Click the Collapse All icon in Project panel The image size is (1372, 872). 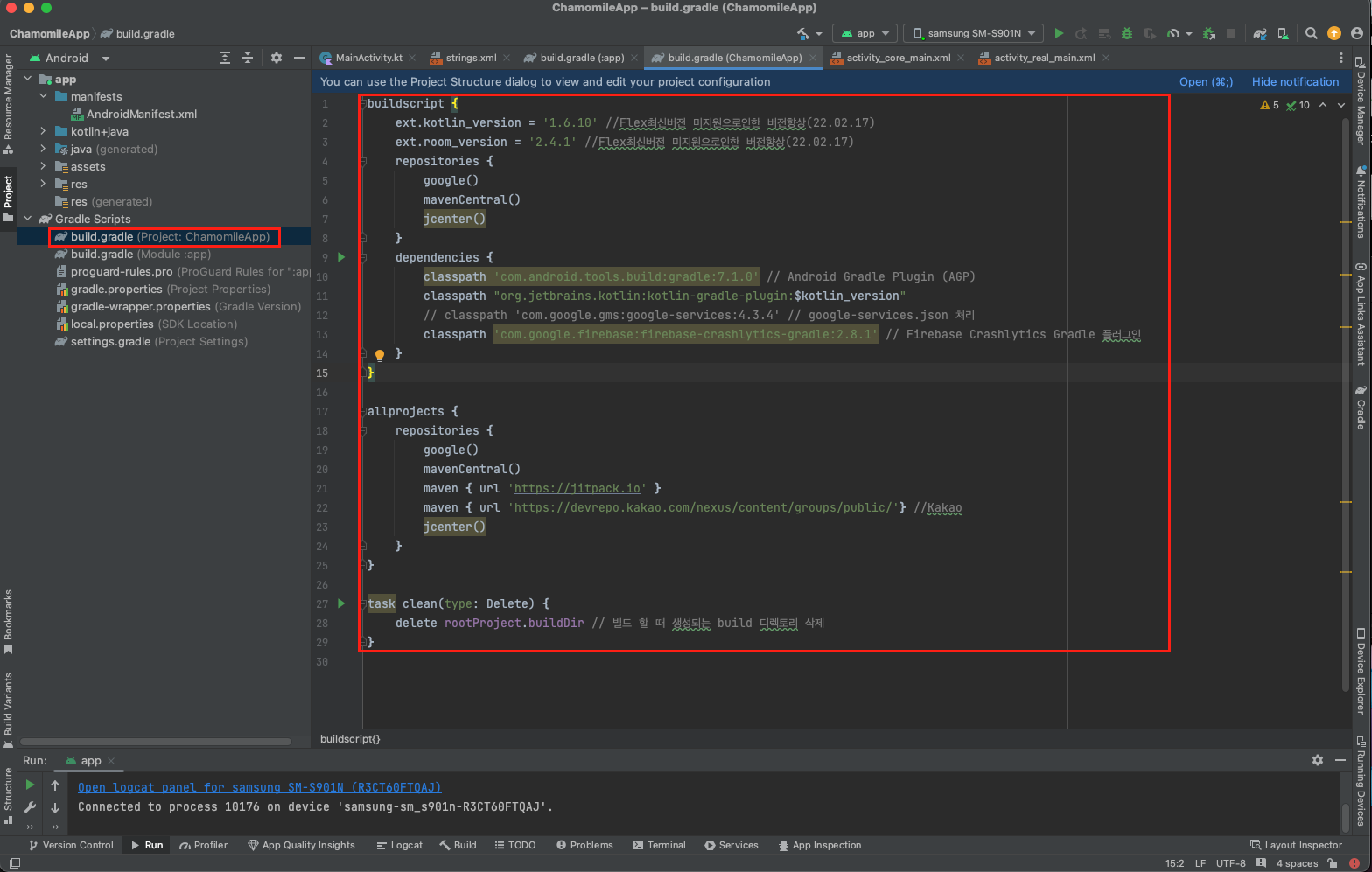tap(248, 58)
